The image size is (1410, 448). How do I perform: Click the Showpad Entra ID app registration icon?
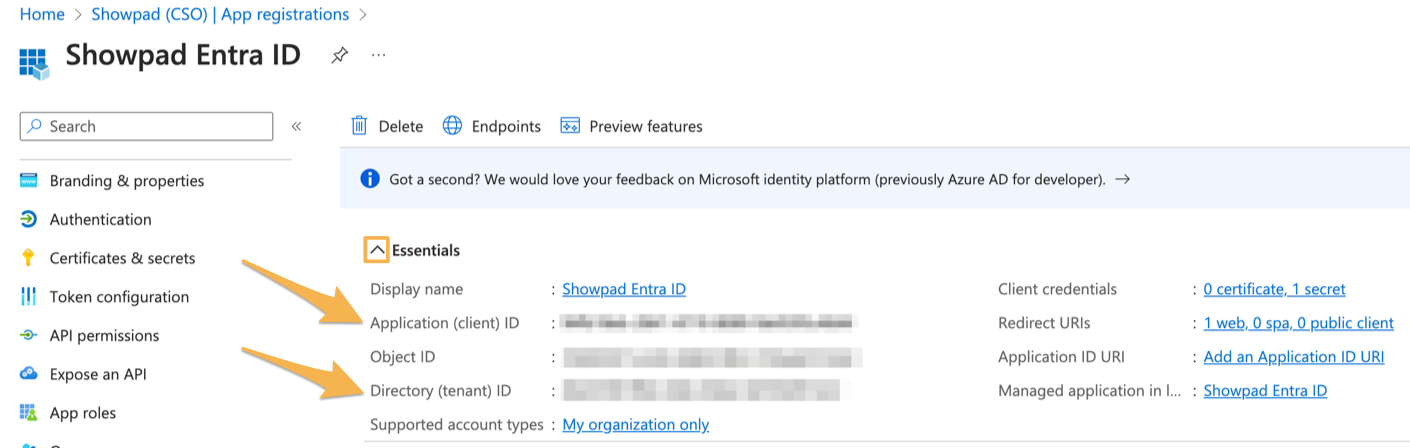[x=34, y=62]
